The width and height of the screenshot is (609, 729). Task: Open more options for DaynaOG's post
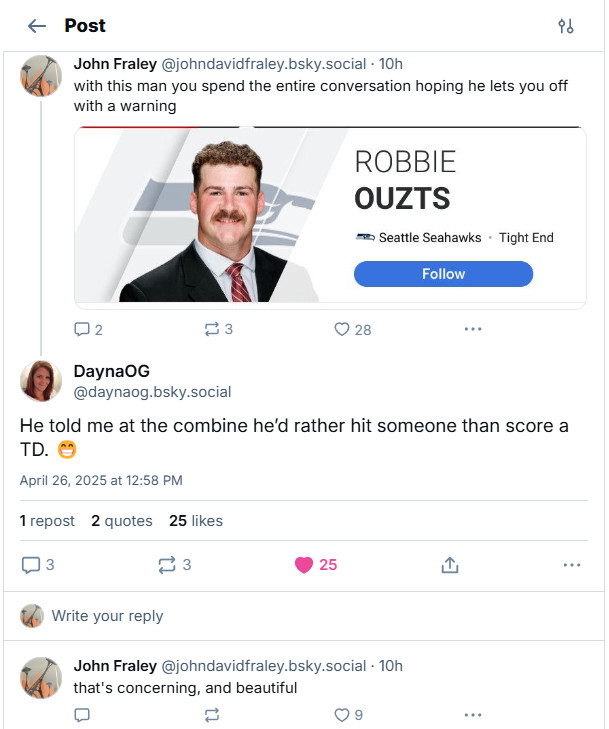pos(571,565)
